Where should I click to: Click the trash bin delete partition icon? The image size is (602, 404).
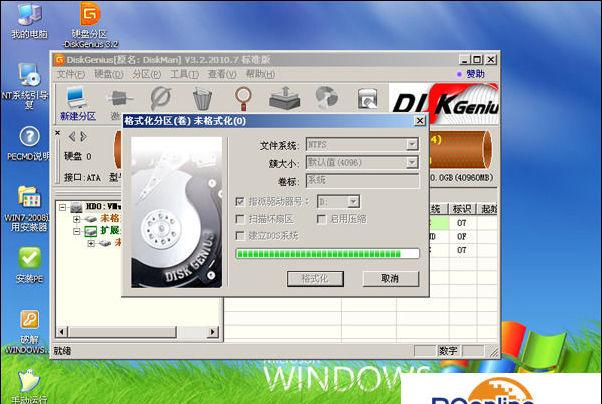202,98
